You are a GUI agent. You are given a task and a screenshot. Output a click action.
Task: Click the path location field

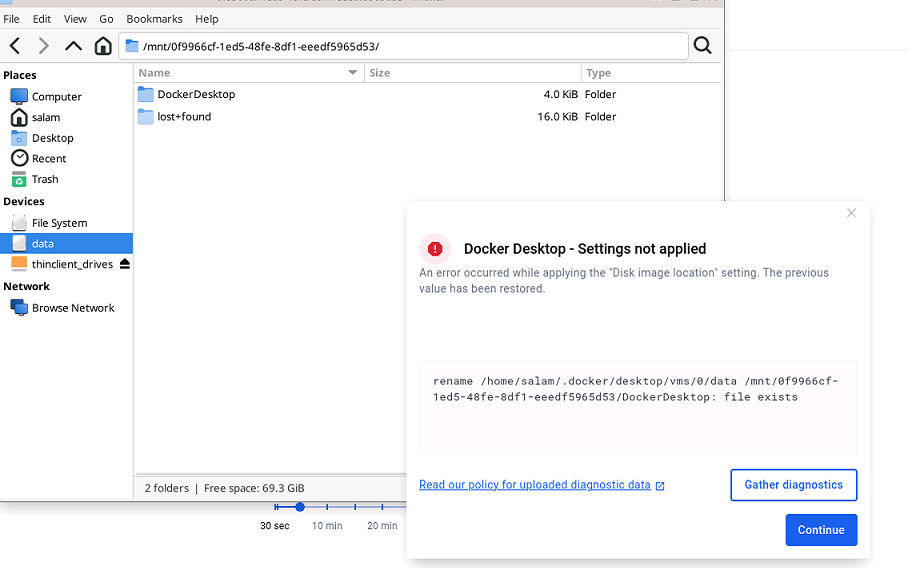(403, 46)
